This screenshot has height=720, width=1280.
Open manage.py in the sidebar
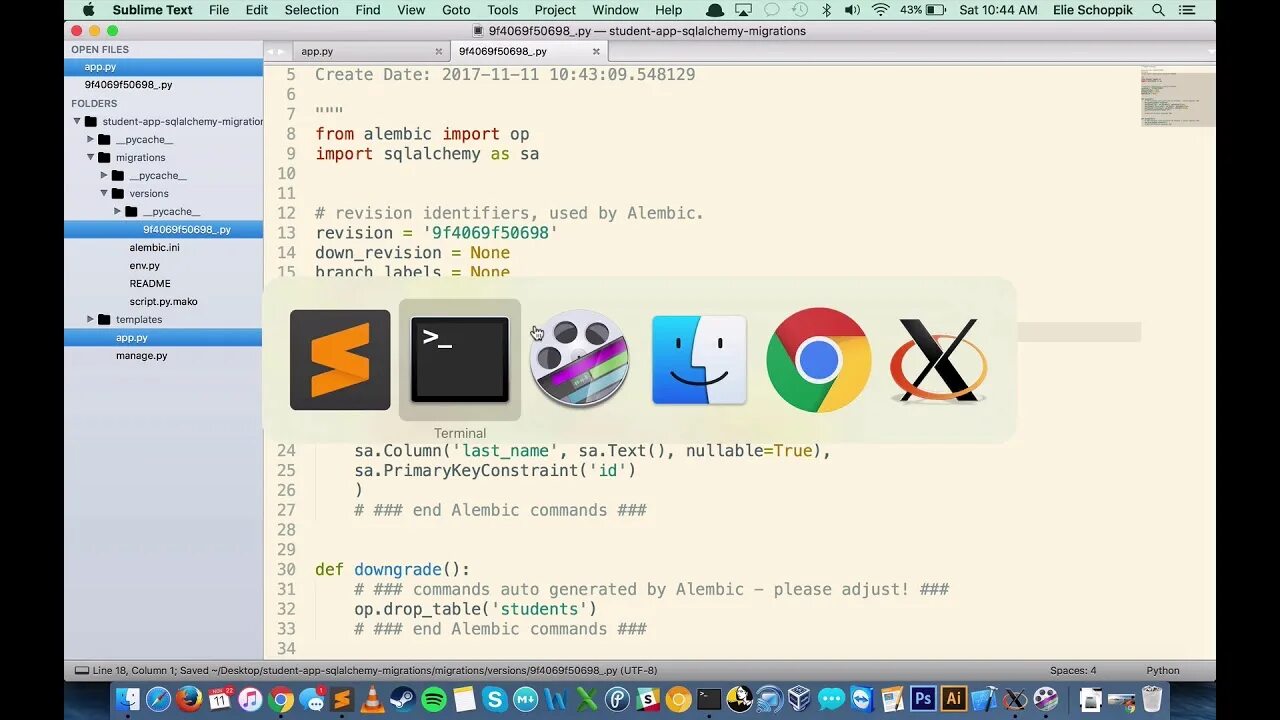pos(141,355)
